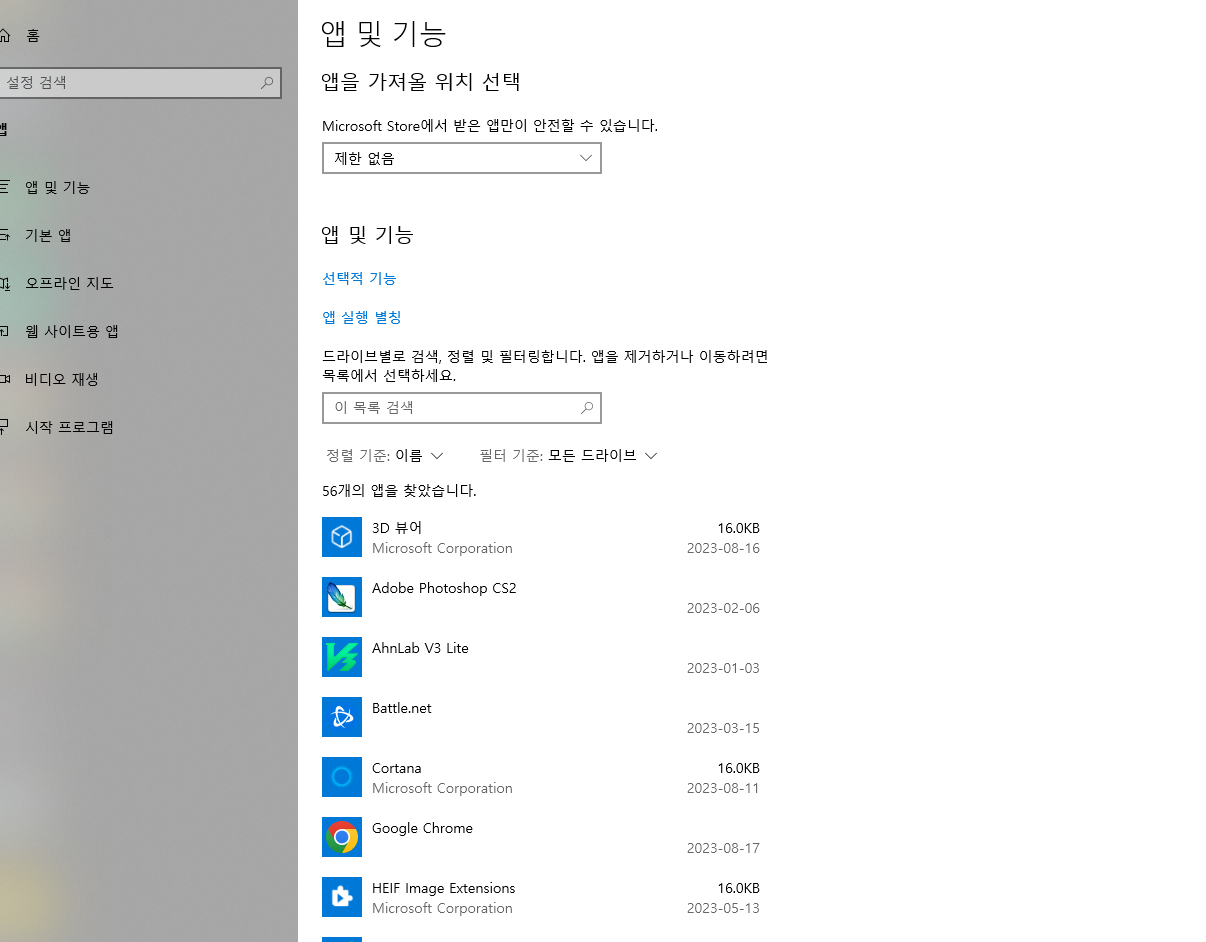
Task: Click the Adobe Photoshop CS2 feather icon
Action: (x=342, y=597)
